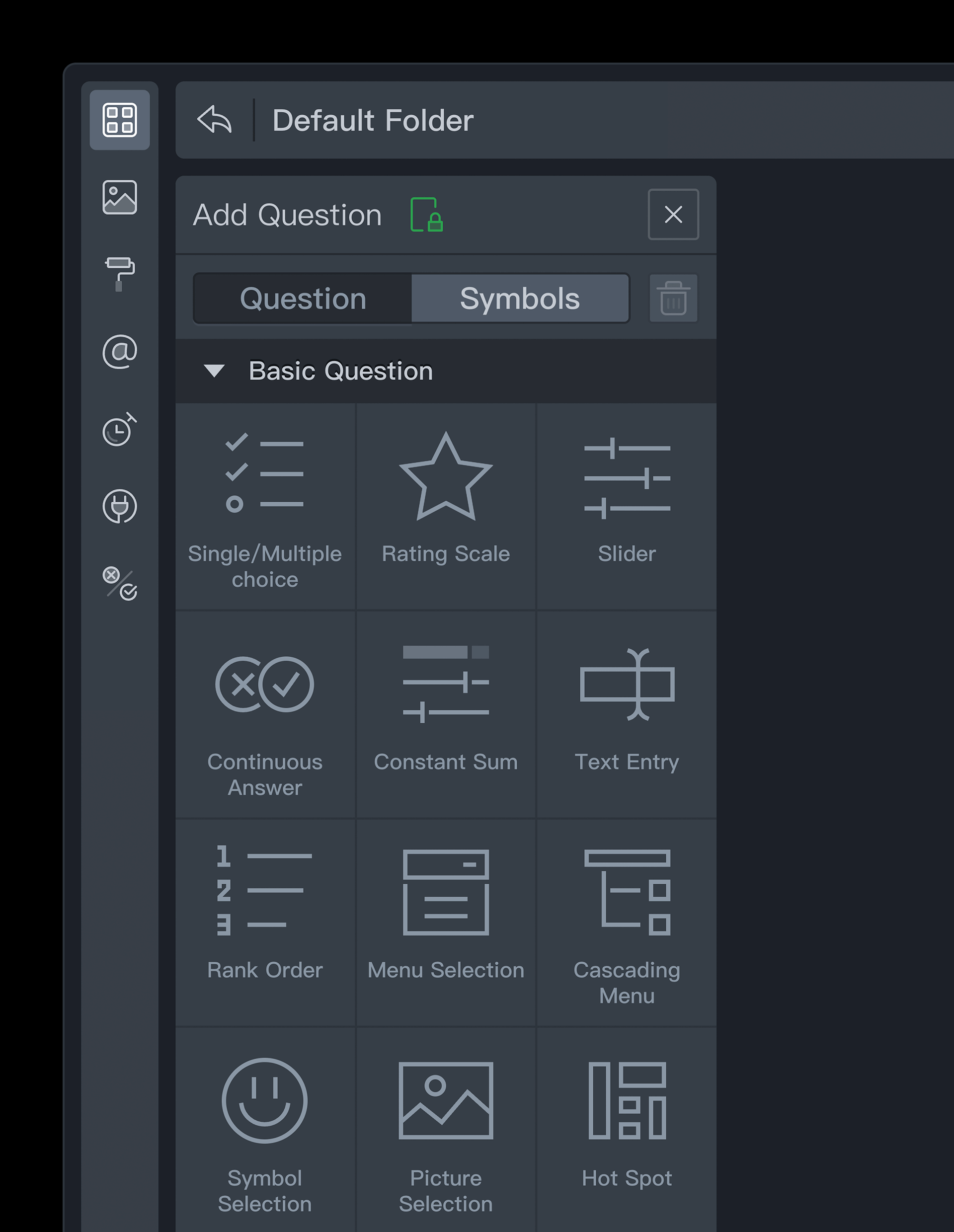Click the green device lock icon

point(426,215)
